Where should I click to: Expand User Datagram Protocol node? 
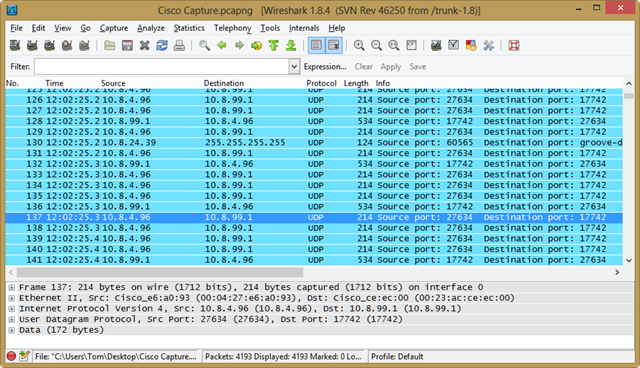click(x=12, y=319)
